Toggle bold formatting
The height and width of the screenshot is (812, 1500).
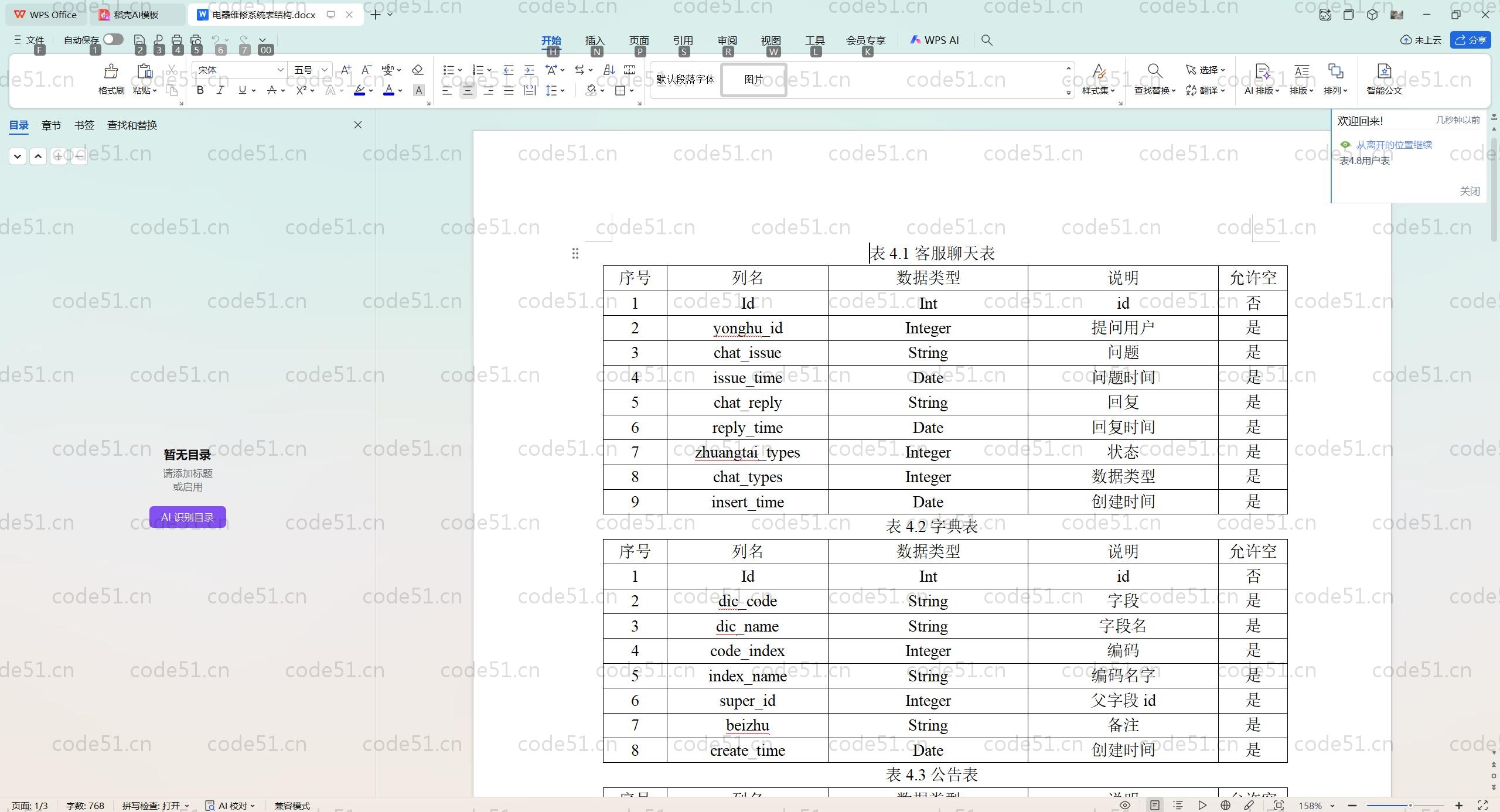click(199, 90)
